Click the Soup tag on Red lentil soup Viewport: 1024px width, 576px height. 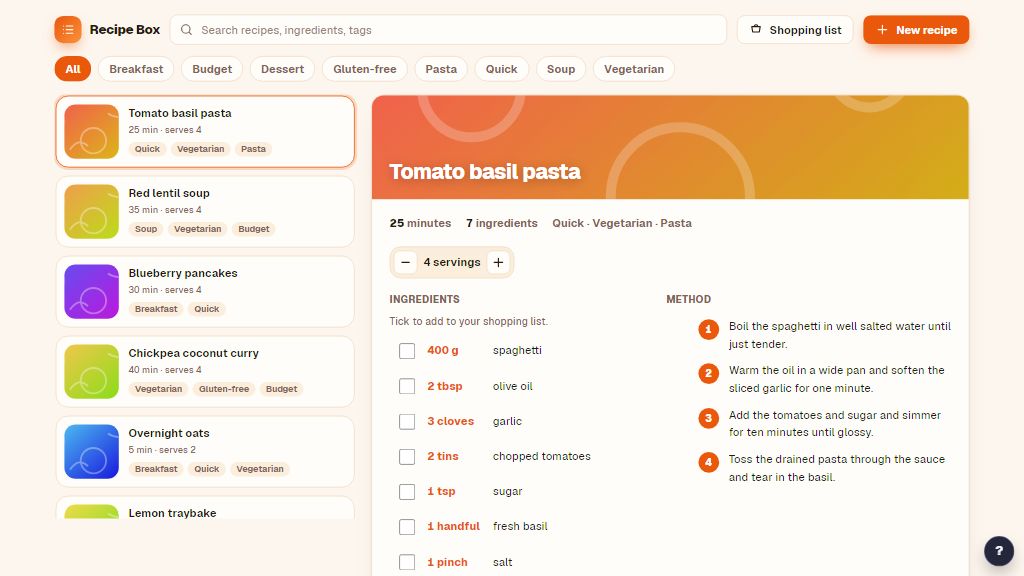[x=146, y=229]
